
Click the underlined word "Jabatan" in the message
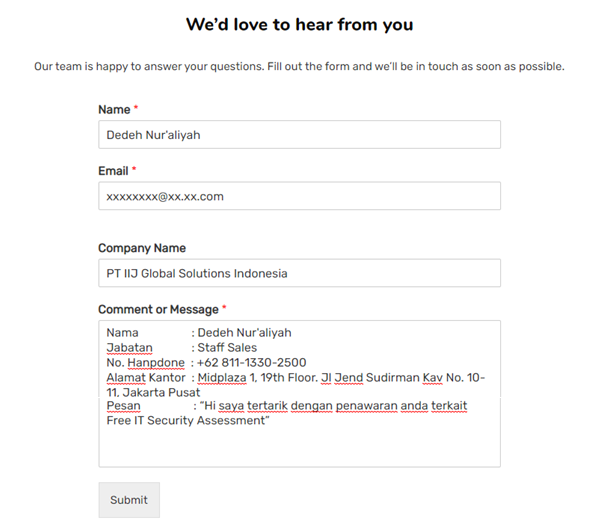pyautogui.click(x=129, y=348)
